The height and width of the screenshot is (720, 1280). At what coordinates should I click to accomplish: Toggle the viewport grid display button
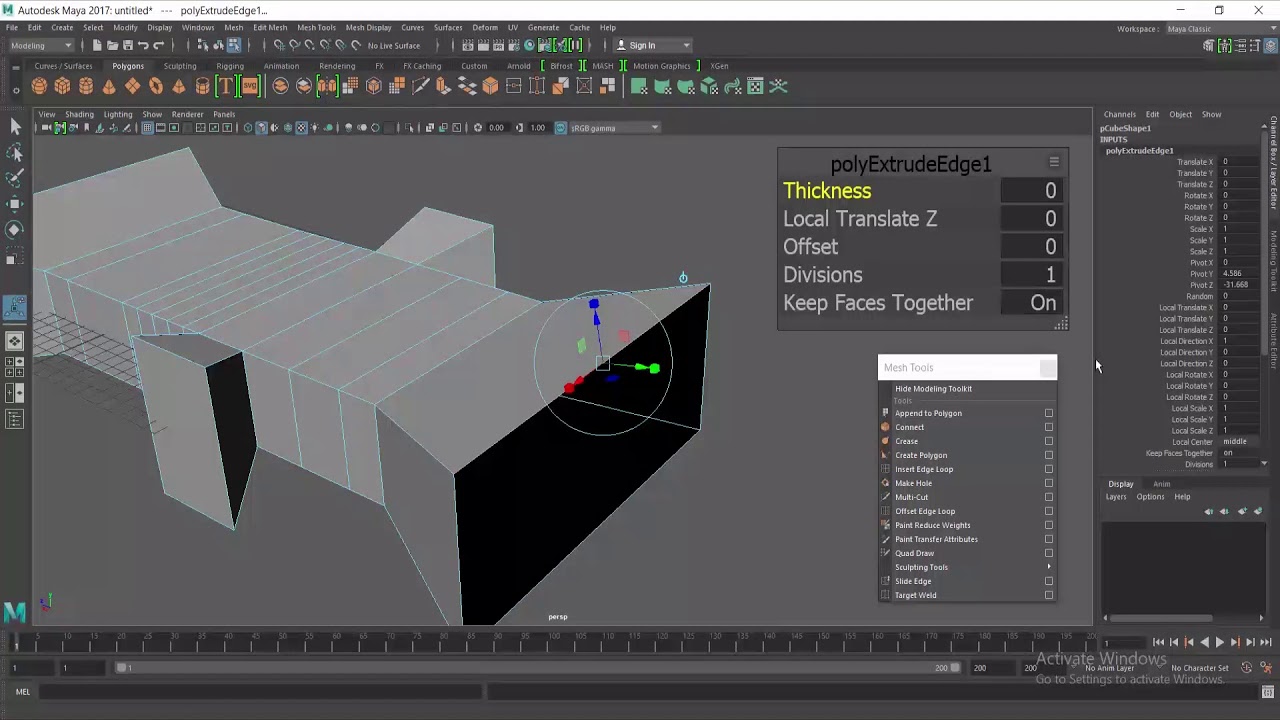[x=148, y=128]
